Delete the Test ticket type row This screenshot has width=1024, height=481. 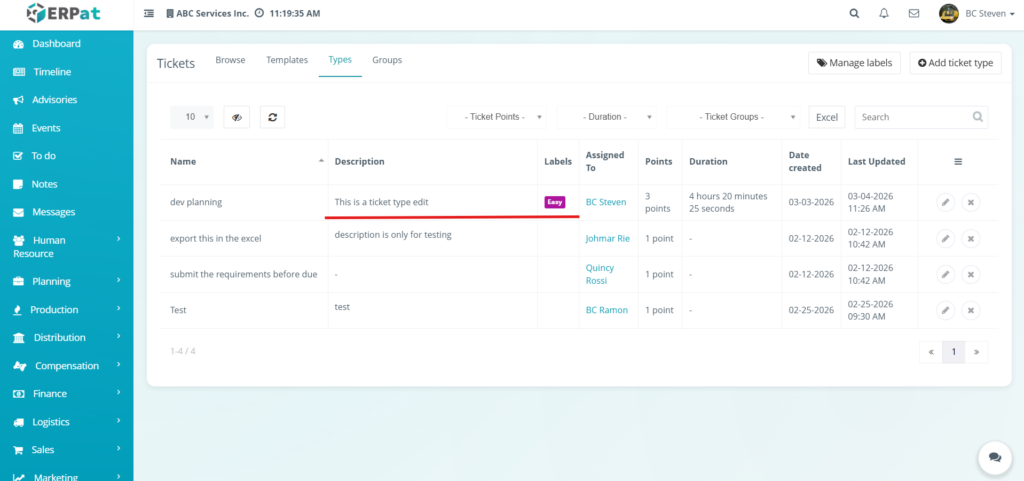[970, 310]
